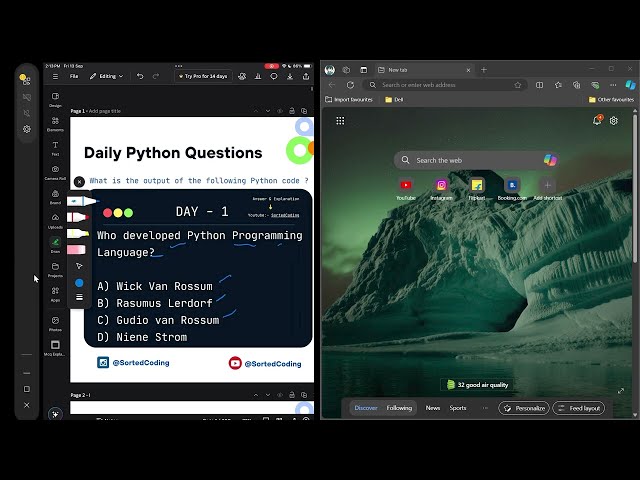The width and height of the screenshot is (640, 480).
Task: Open the Elements panel in Canva sidebar
Action: (55, 123)
